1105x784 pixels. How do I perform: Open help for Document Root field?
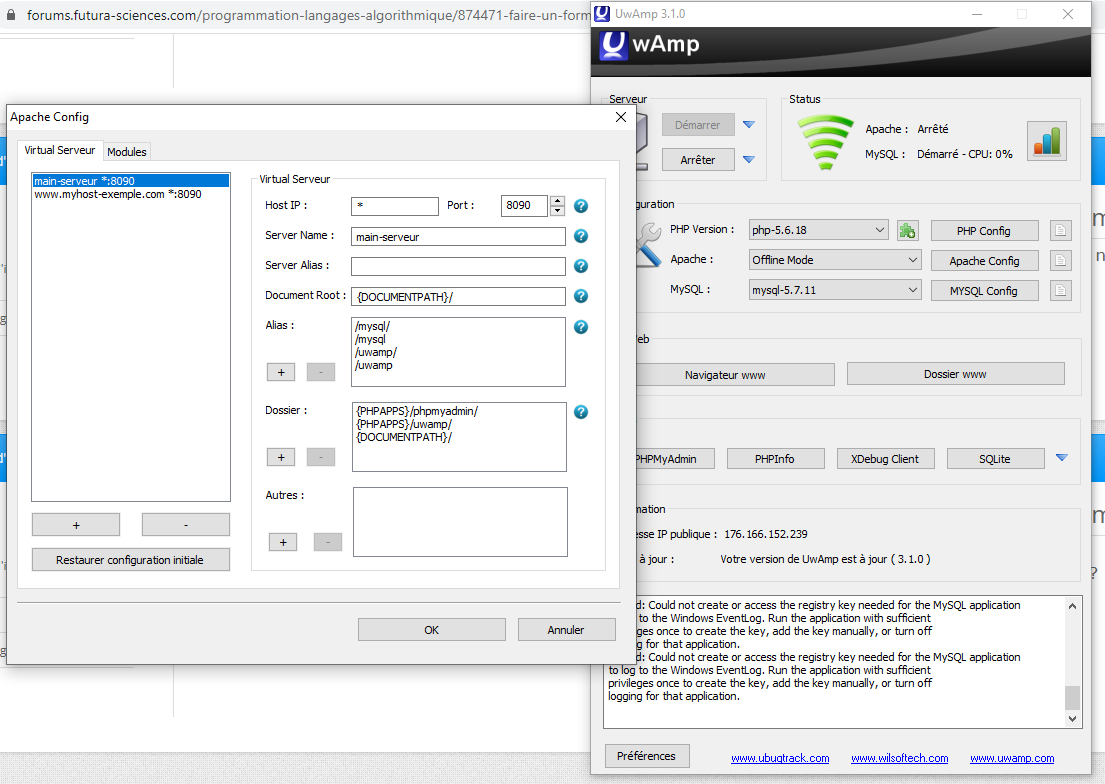(581, 296)
